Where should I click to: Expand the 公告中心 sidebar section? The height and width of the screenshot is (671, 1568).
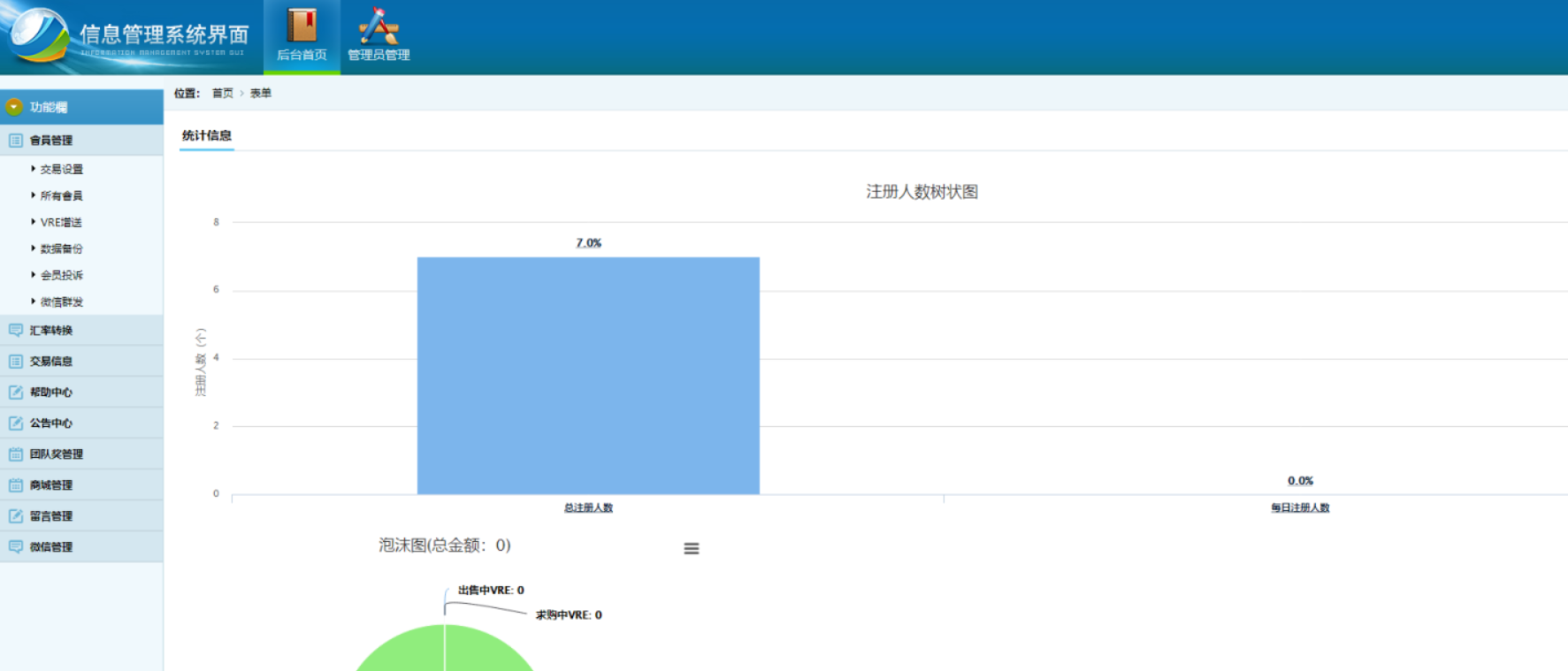click(x=51, y=423)
